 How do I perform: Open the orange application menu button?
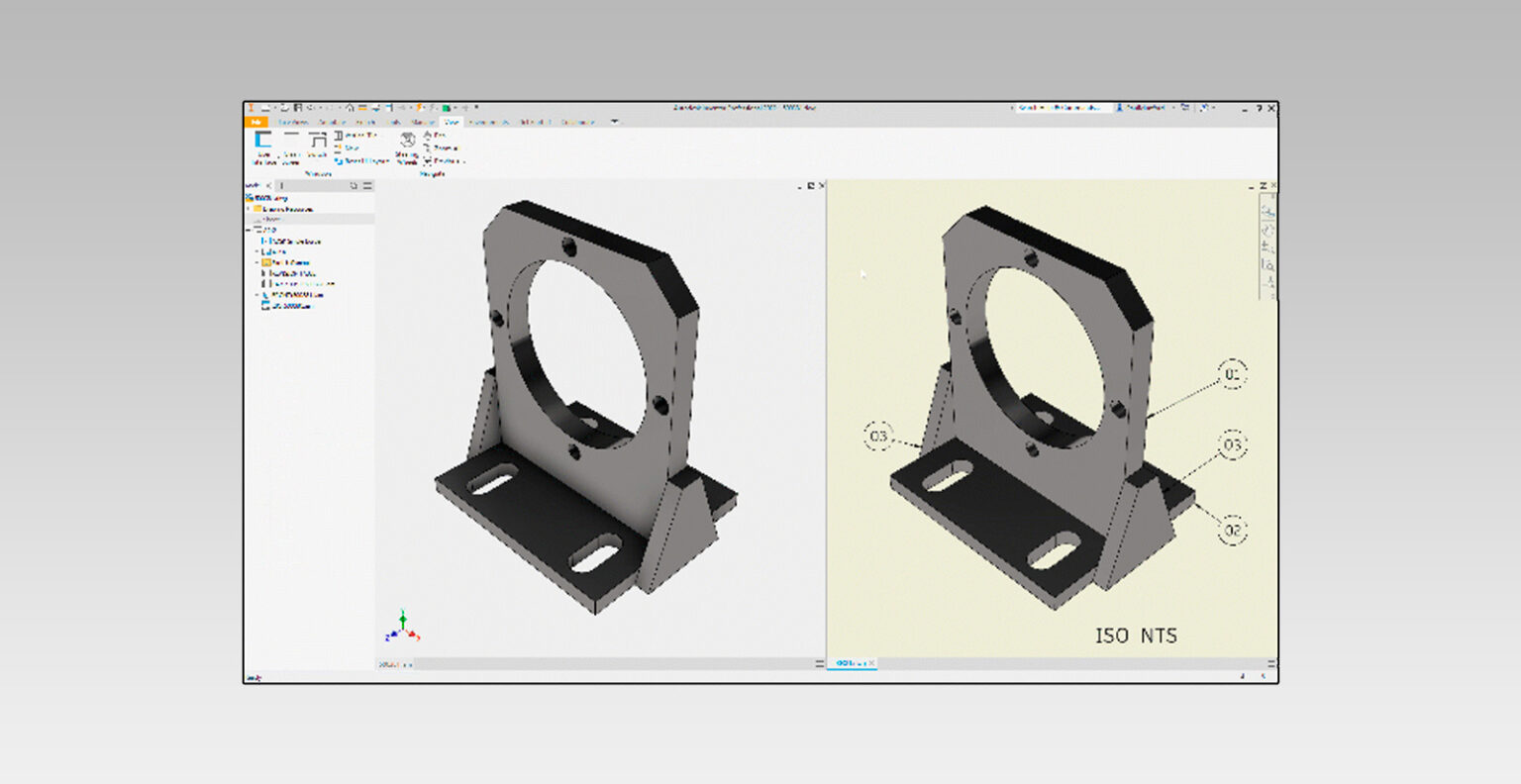pyautogui.click(x=255, y=121)
